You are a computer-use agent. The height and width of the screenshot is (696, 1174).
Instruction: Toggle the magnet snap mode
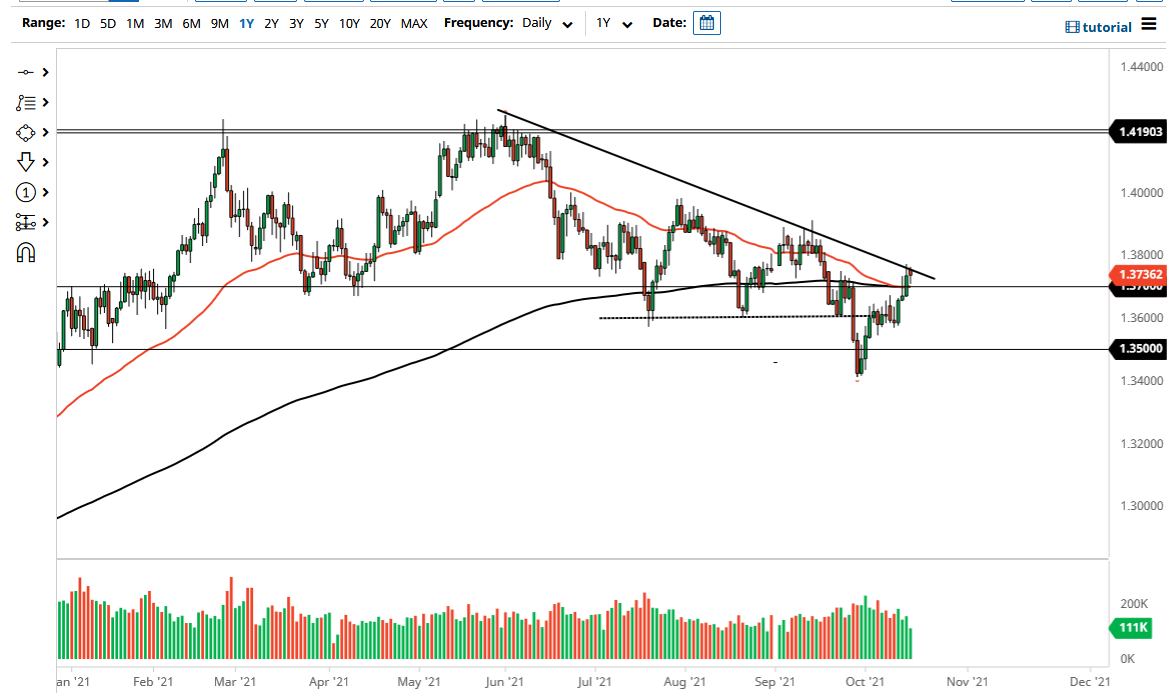pos(26,253)
